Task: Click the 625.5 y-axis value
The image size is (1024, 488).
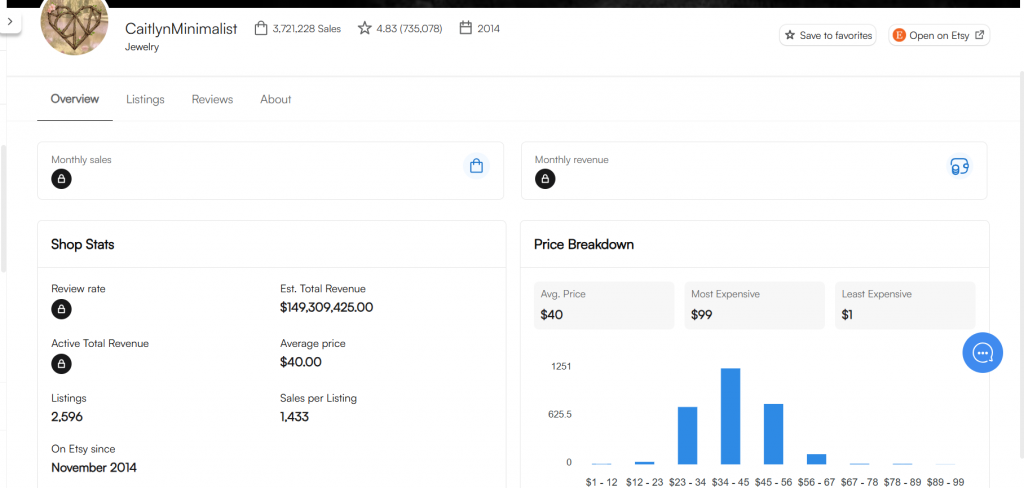Action: click(x=560, y=415)
